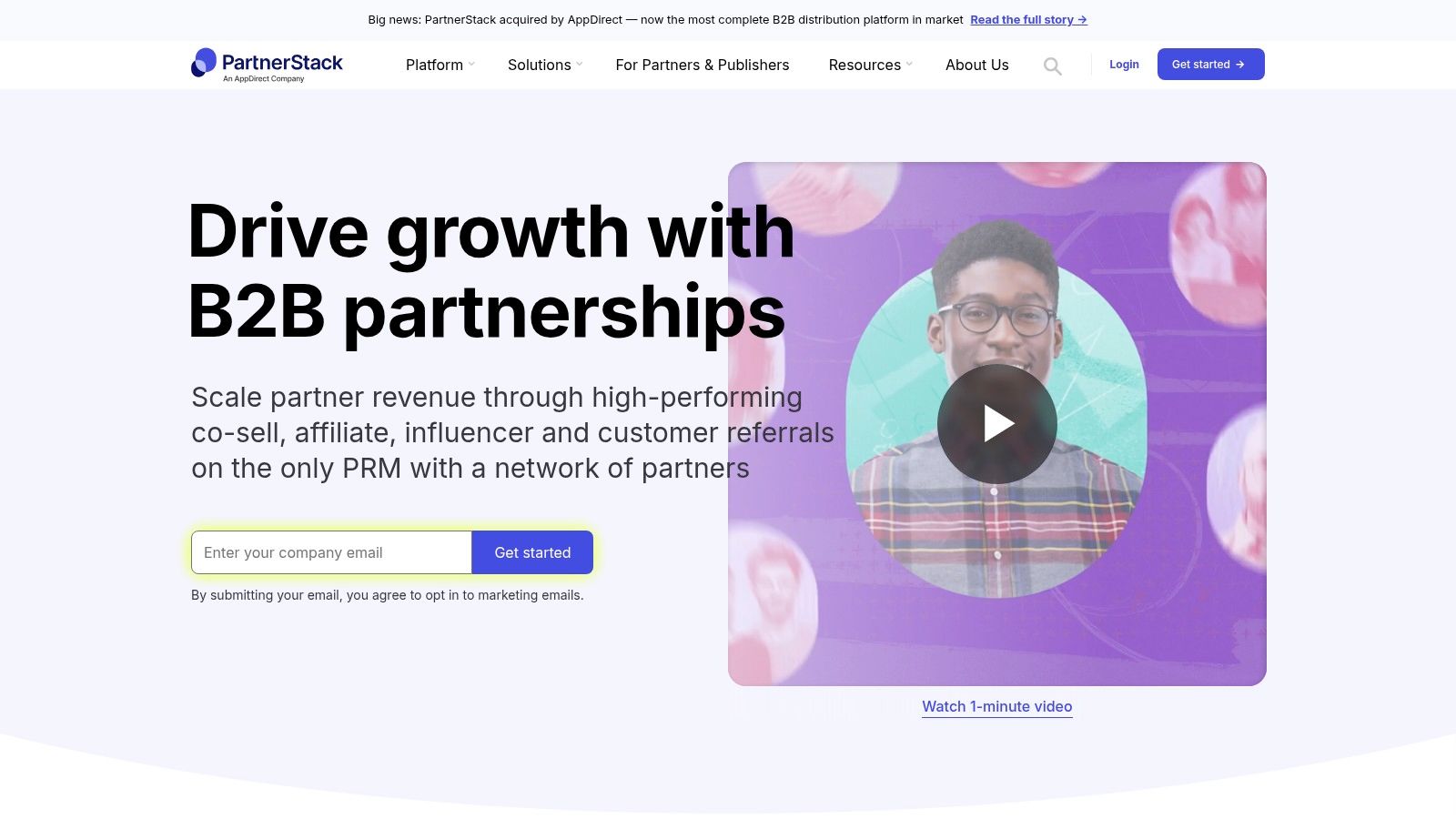Click Watch 1-minute video link

coord(997,706)
